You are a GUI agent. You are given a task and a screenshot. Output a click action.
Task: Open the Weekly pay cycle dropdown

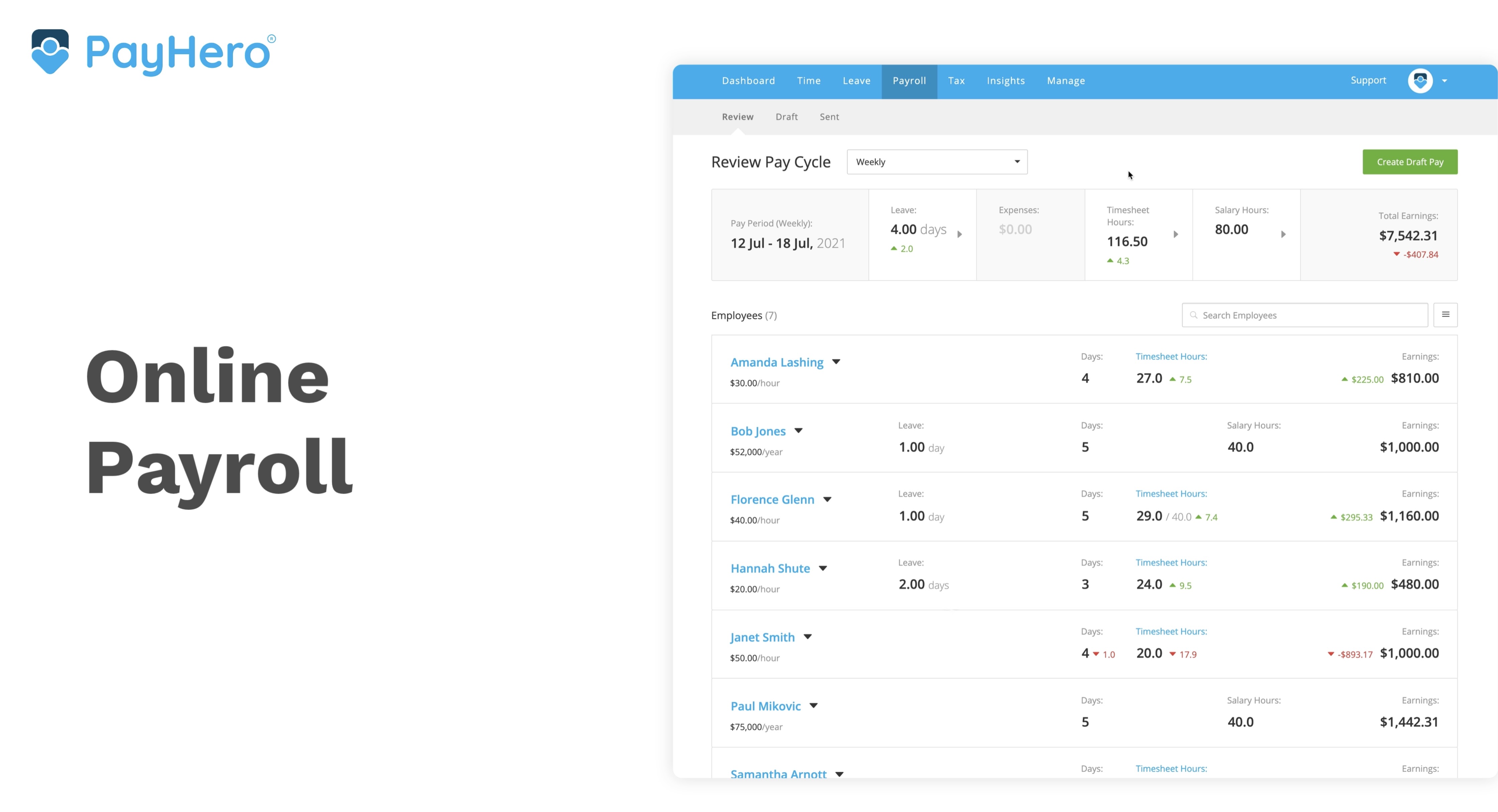tap(937, 162)
